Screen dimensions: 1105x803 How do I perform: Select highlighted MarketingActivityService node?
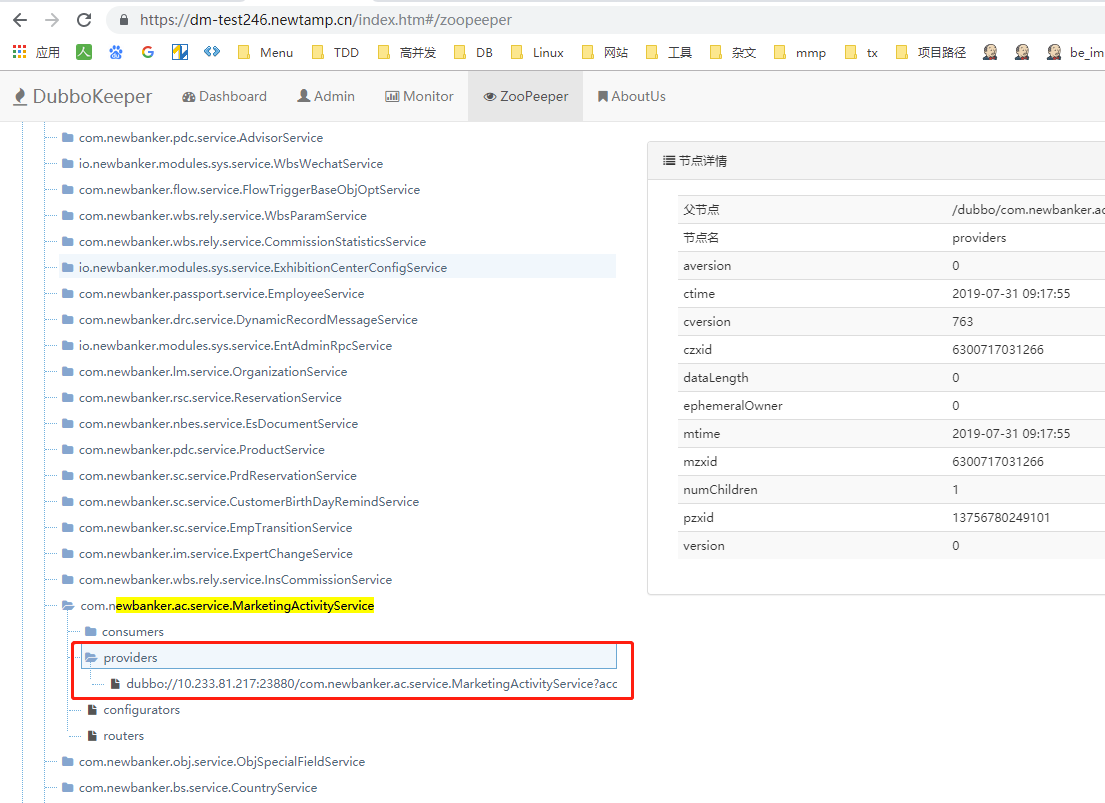pos(227,606)
